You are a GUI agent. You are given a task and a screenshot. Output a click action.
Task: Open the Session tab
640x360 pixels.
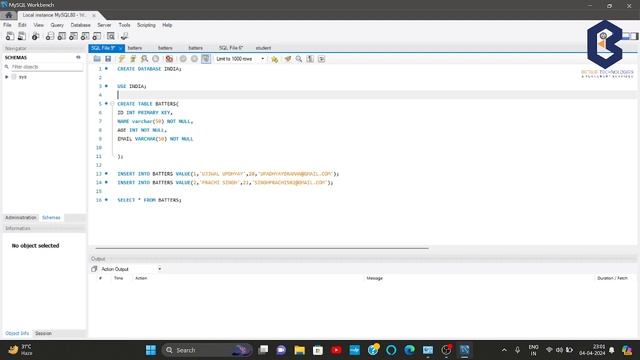(43, 333)
